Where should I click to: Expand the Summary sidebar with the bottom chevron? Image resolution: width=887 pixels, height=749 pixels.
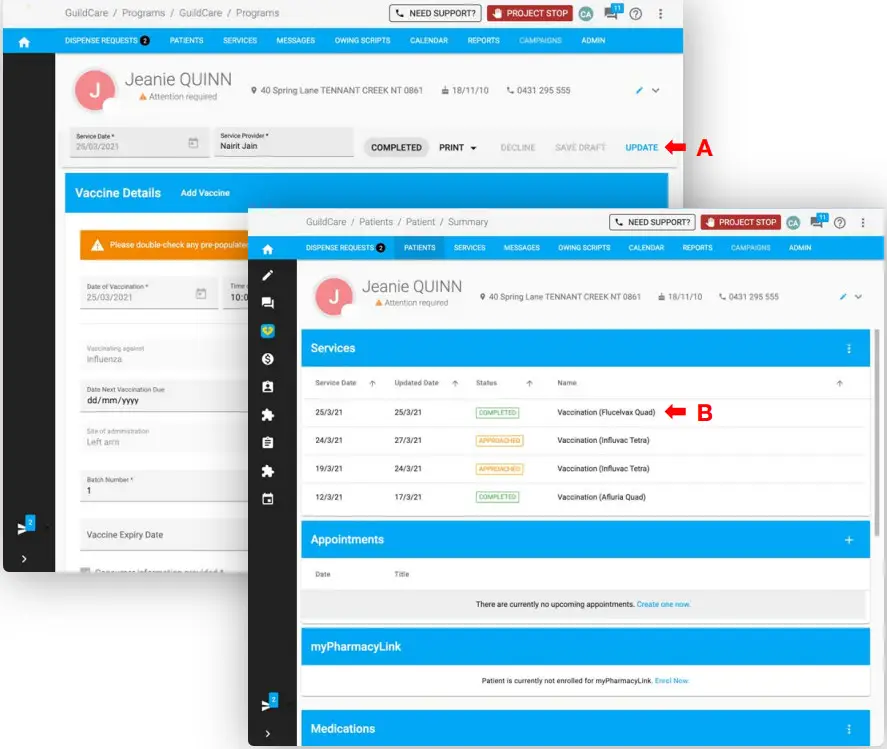click(268, 734)
